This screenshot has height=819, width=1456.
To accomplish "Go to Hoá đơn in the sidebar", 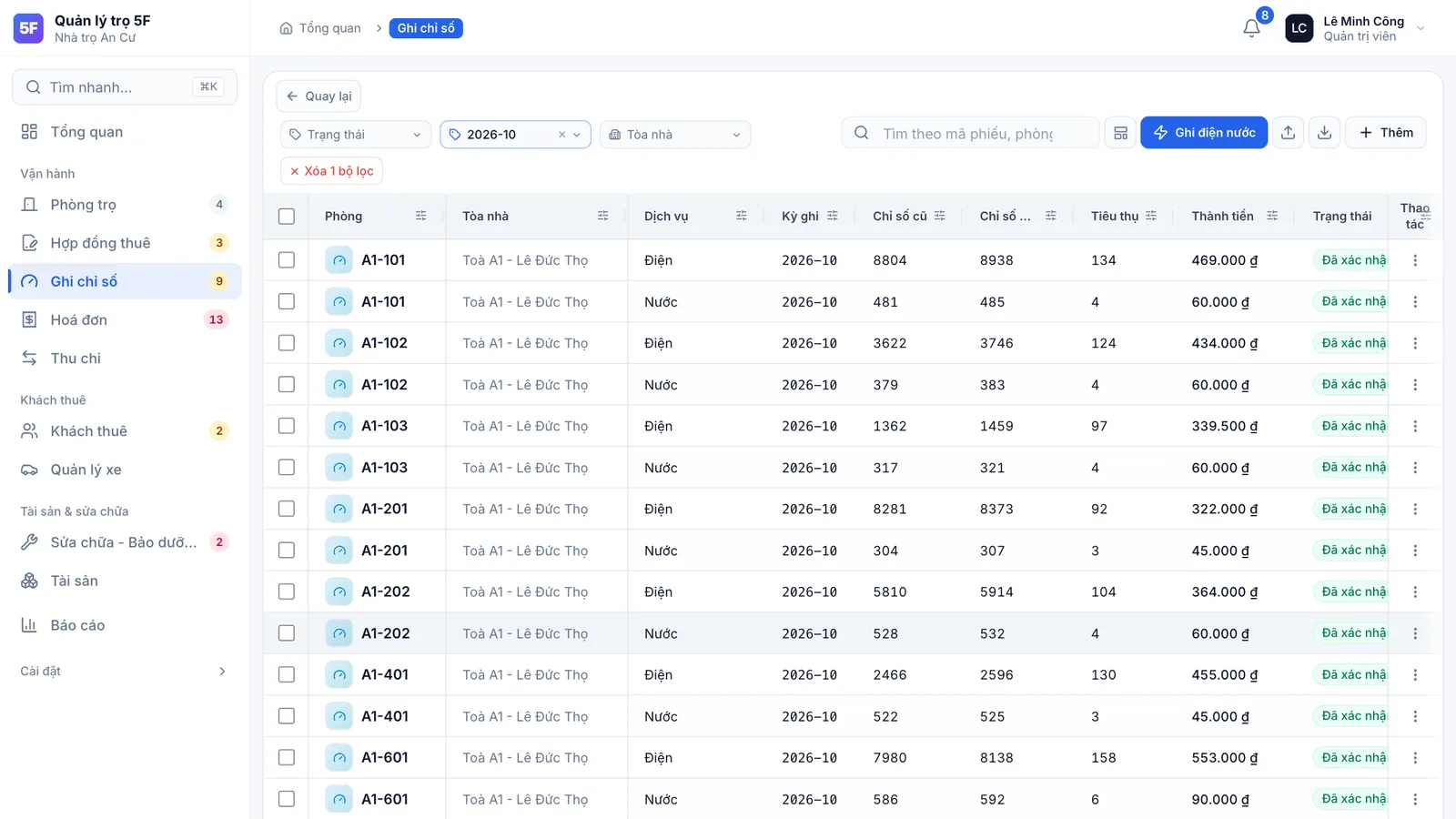I will (x=125, y=319).
